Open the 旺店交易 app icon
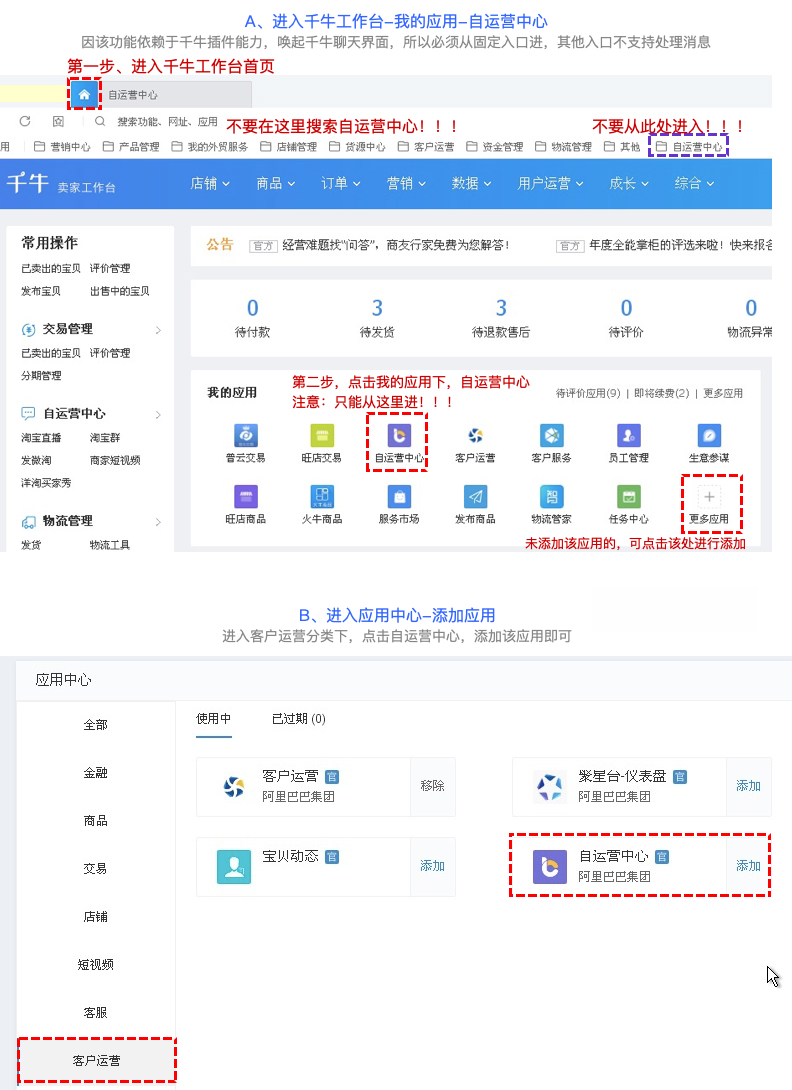 coord(322,435)
